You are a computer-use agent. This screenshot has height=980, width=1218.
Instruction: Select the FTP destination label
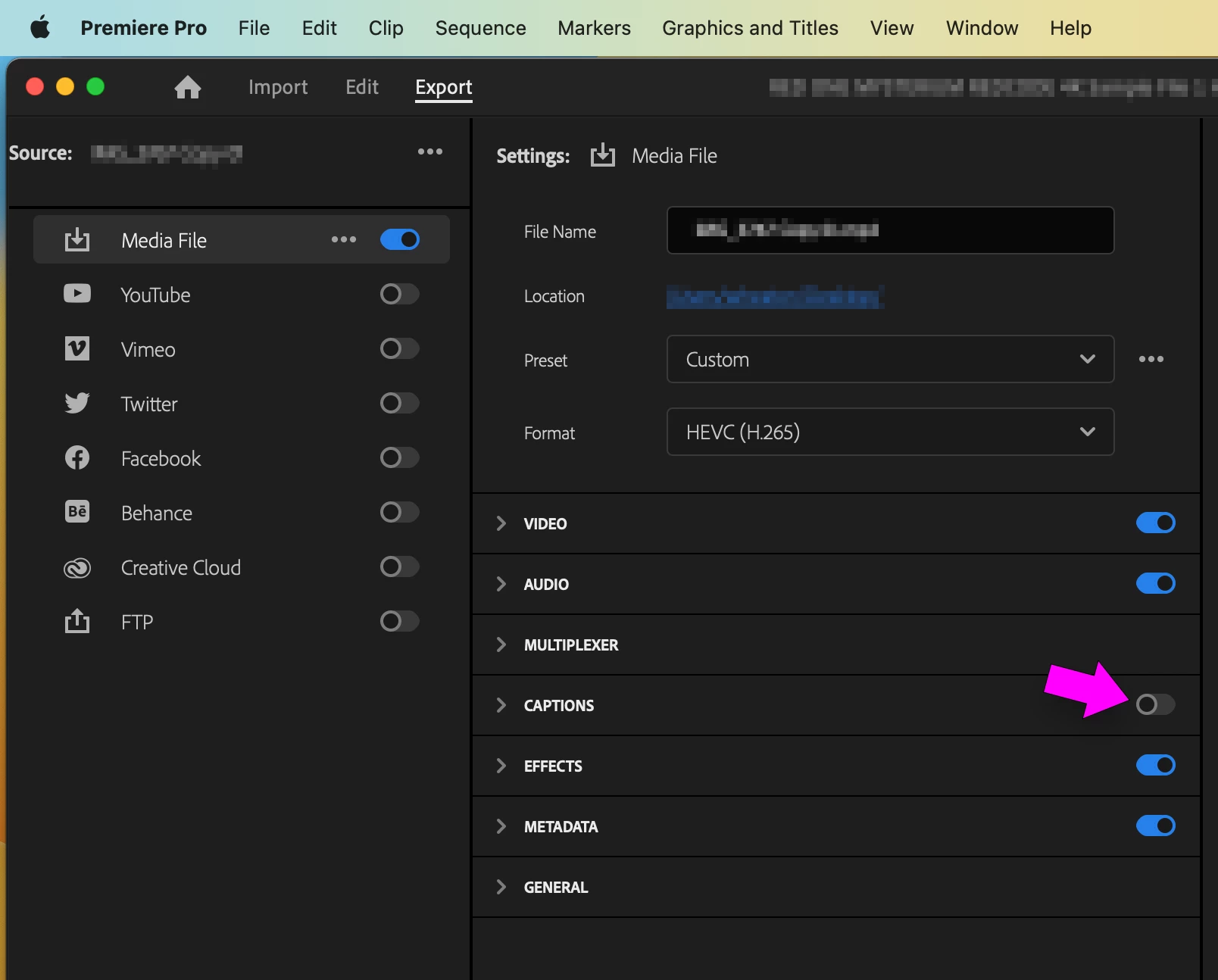pos(137,622)
